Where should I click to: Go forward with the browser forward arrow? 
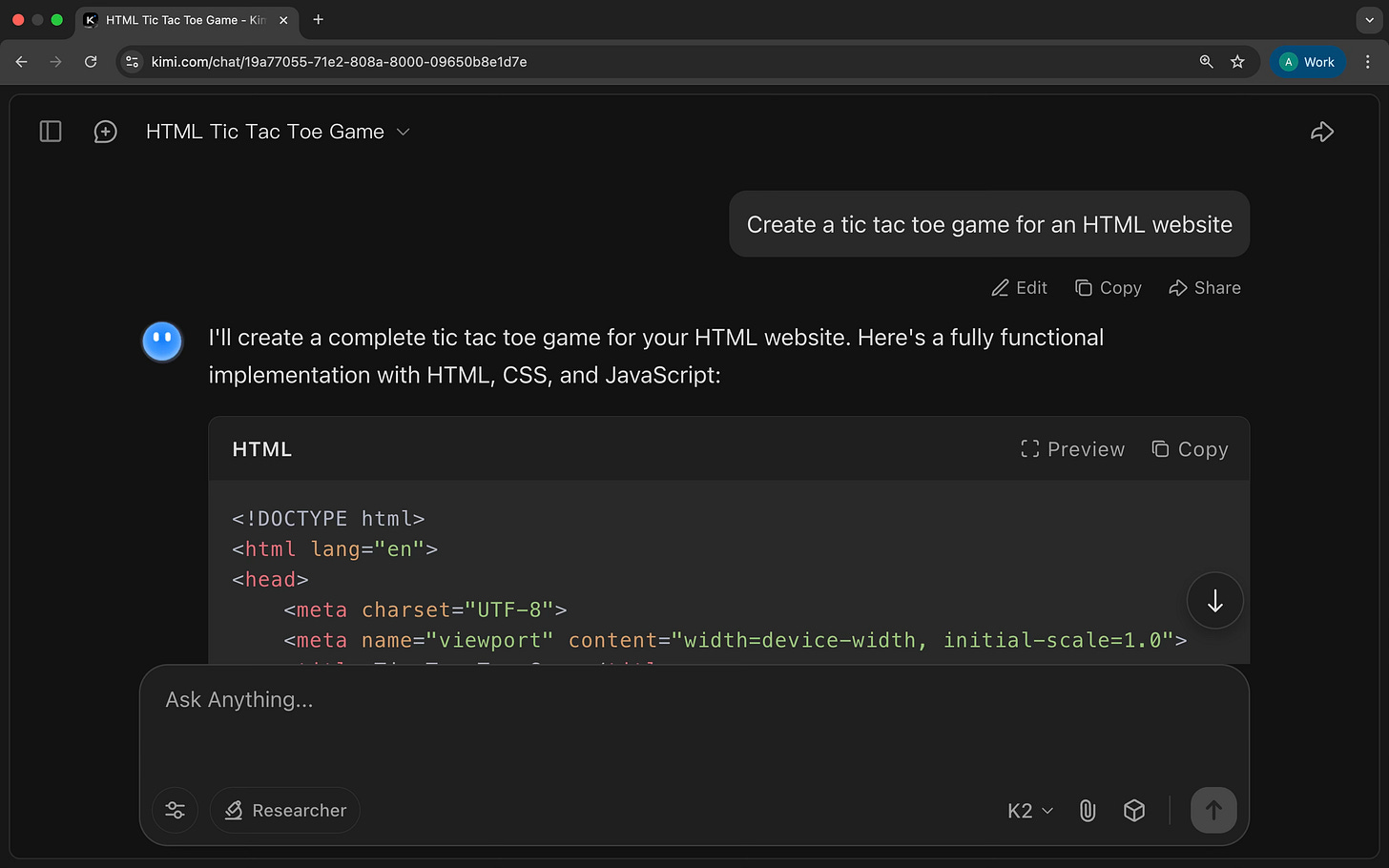55,62
